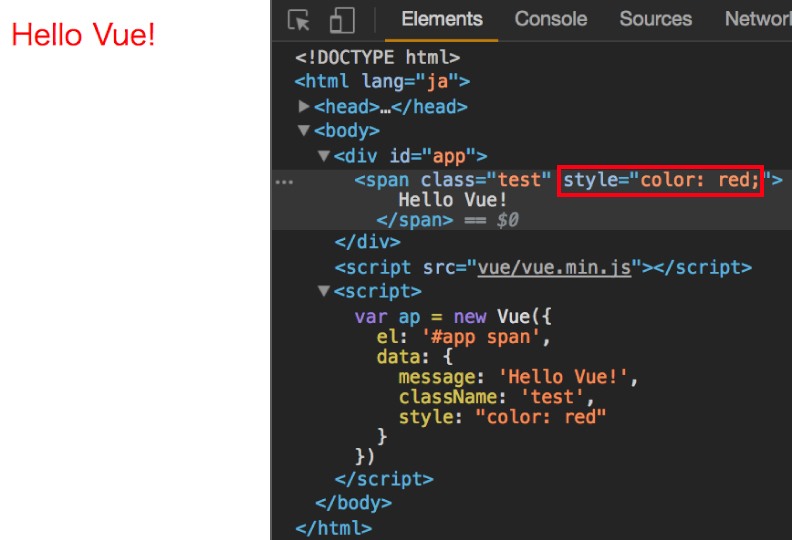Select the closing </html> tag
This screenshot has width=792, height=540.
coord(333,528)
